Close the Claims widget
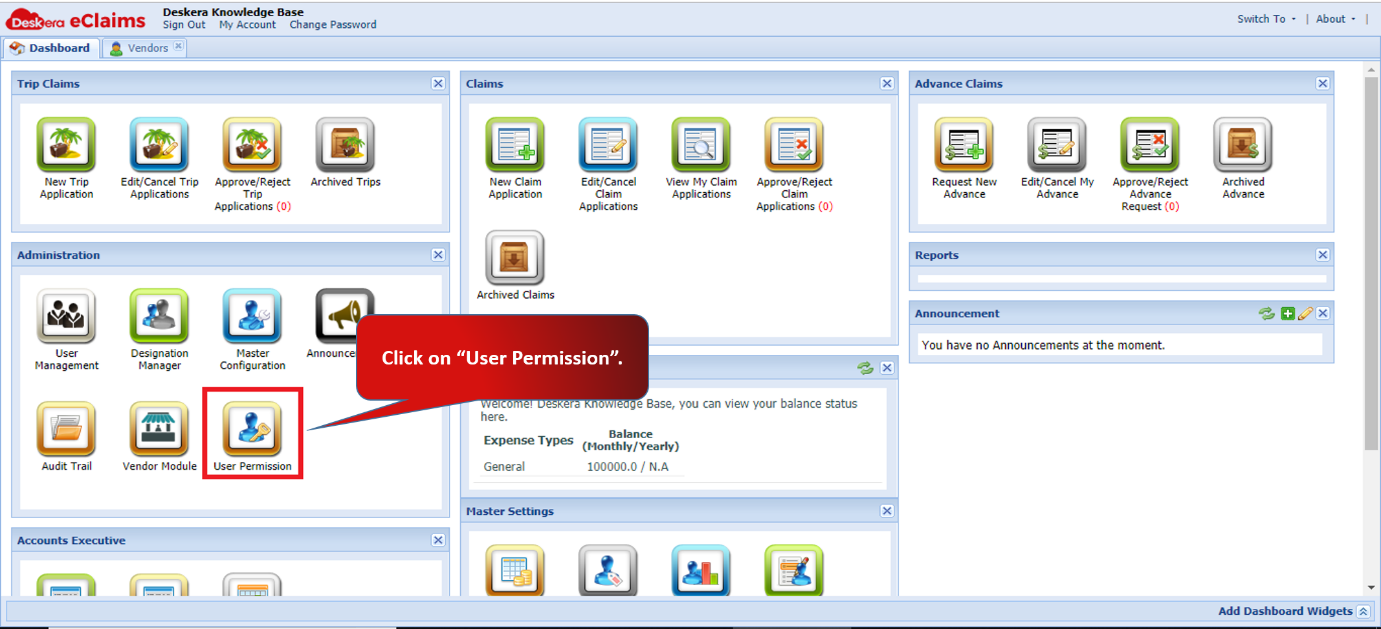1381x629 pixels. 887,84
